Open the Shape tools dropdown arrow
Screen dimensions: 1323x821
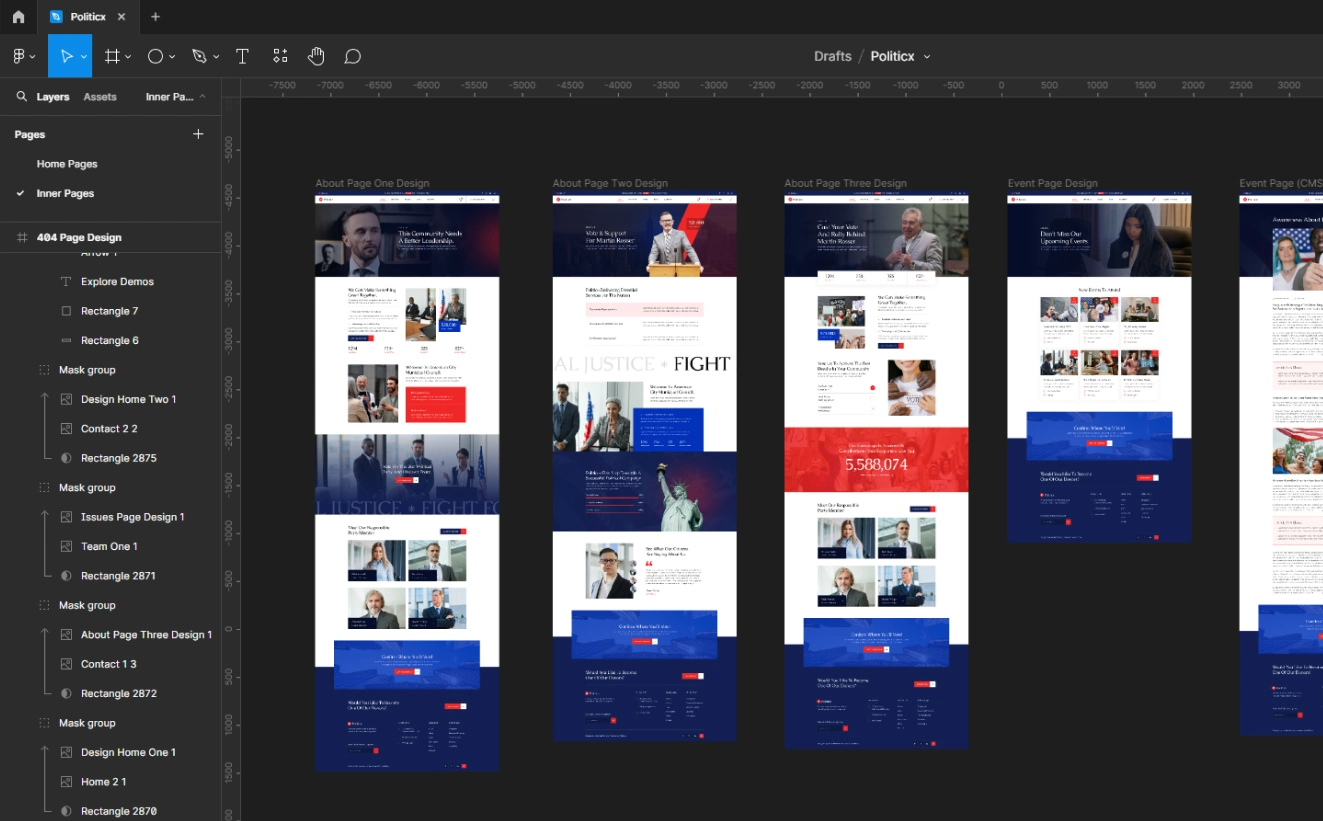pyautogui.click(x=170, y=56)
